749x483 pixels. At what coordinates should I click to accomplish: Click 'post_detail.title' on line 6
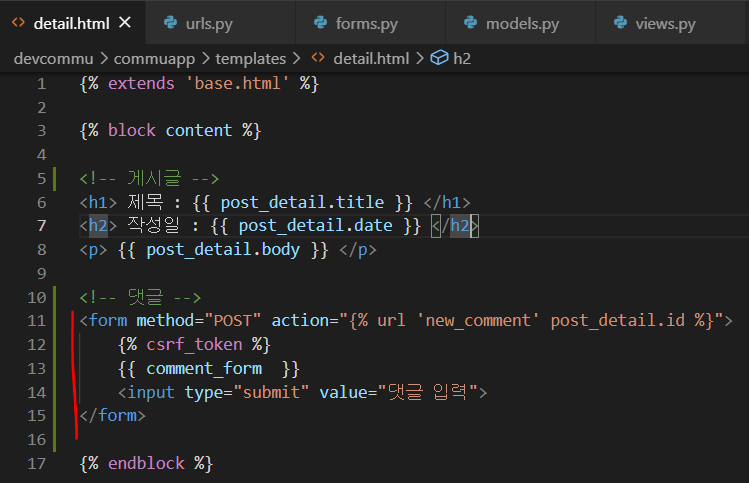pyautogui.click(x=302, y=202)
